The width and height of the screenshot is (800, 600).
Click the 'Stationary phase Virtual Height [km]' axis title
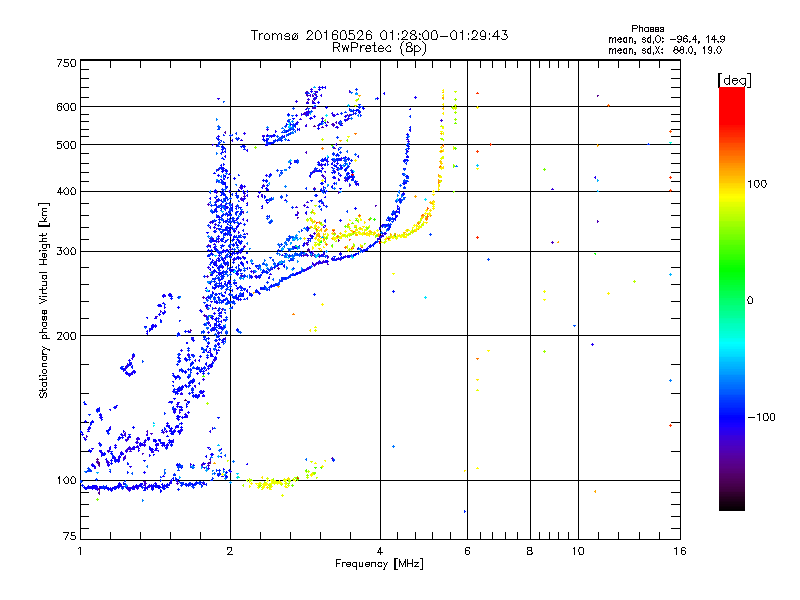click(44, 300)
